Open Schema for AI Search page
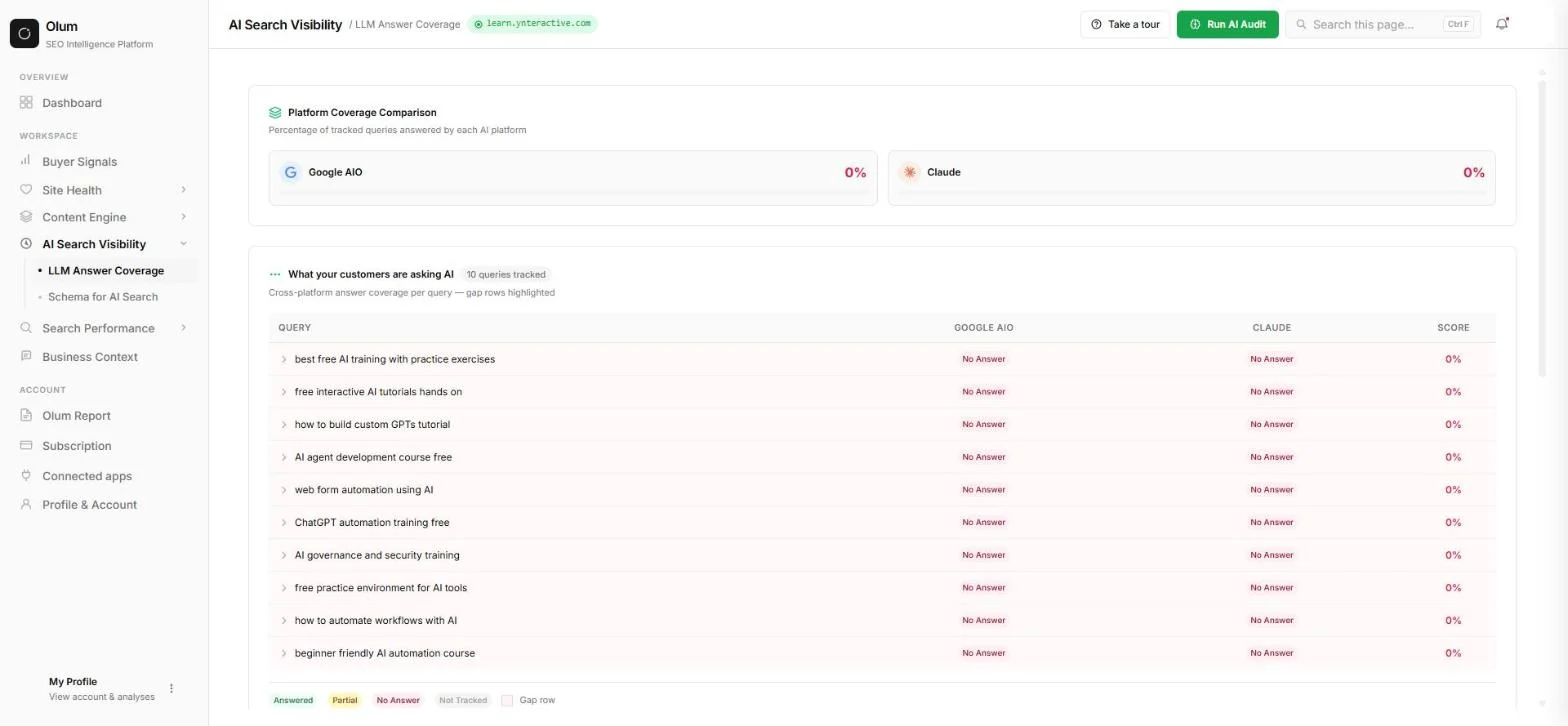Screen dimensions: 1568x726 [x=103, y=297]
